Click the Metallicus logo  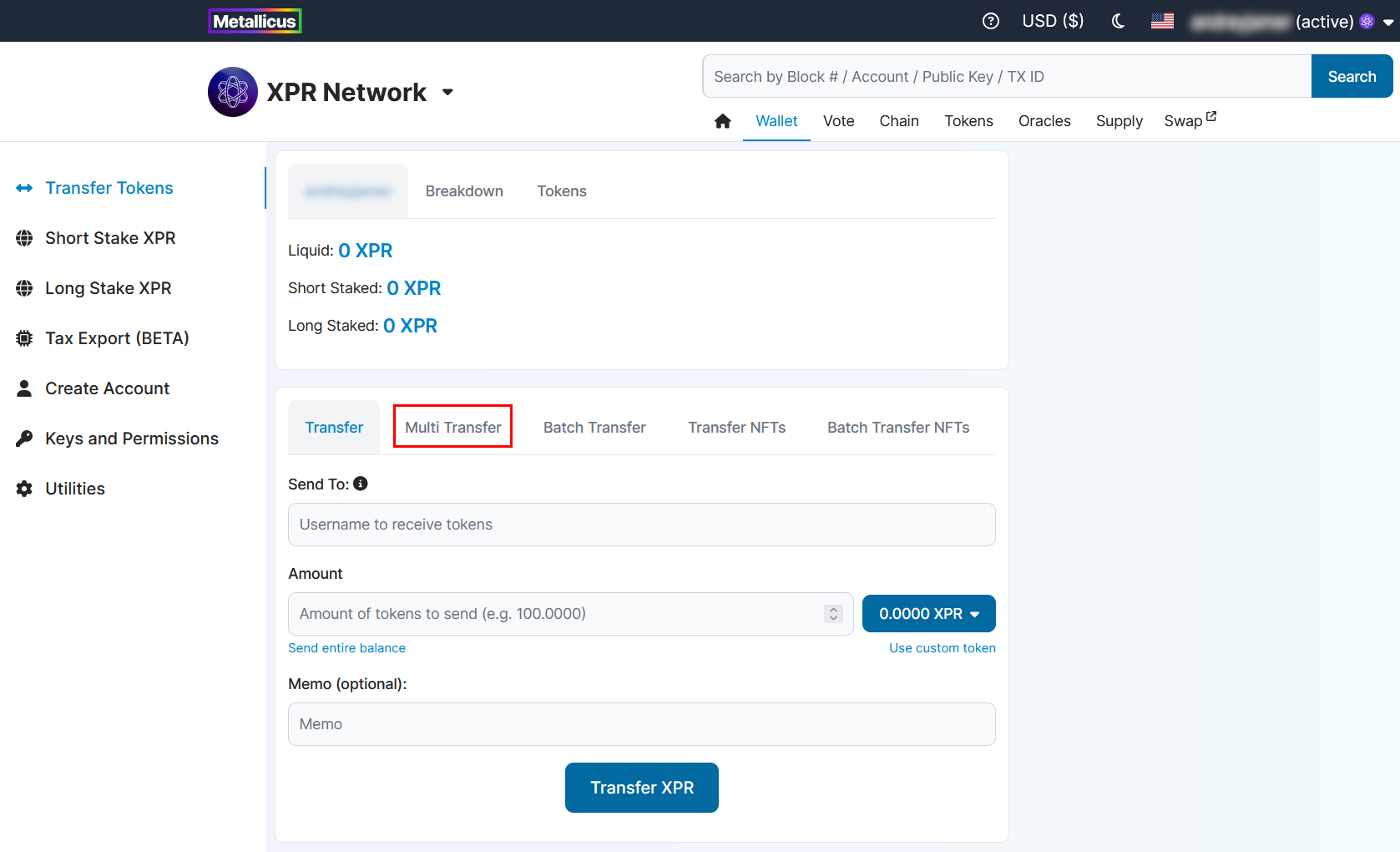click(255, 21)
